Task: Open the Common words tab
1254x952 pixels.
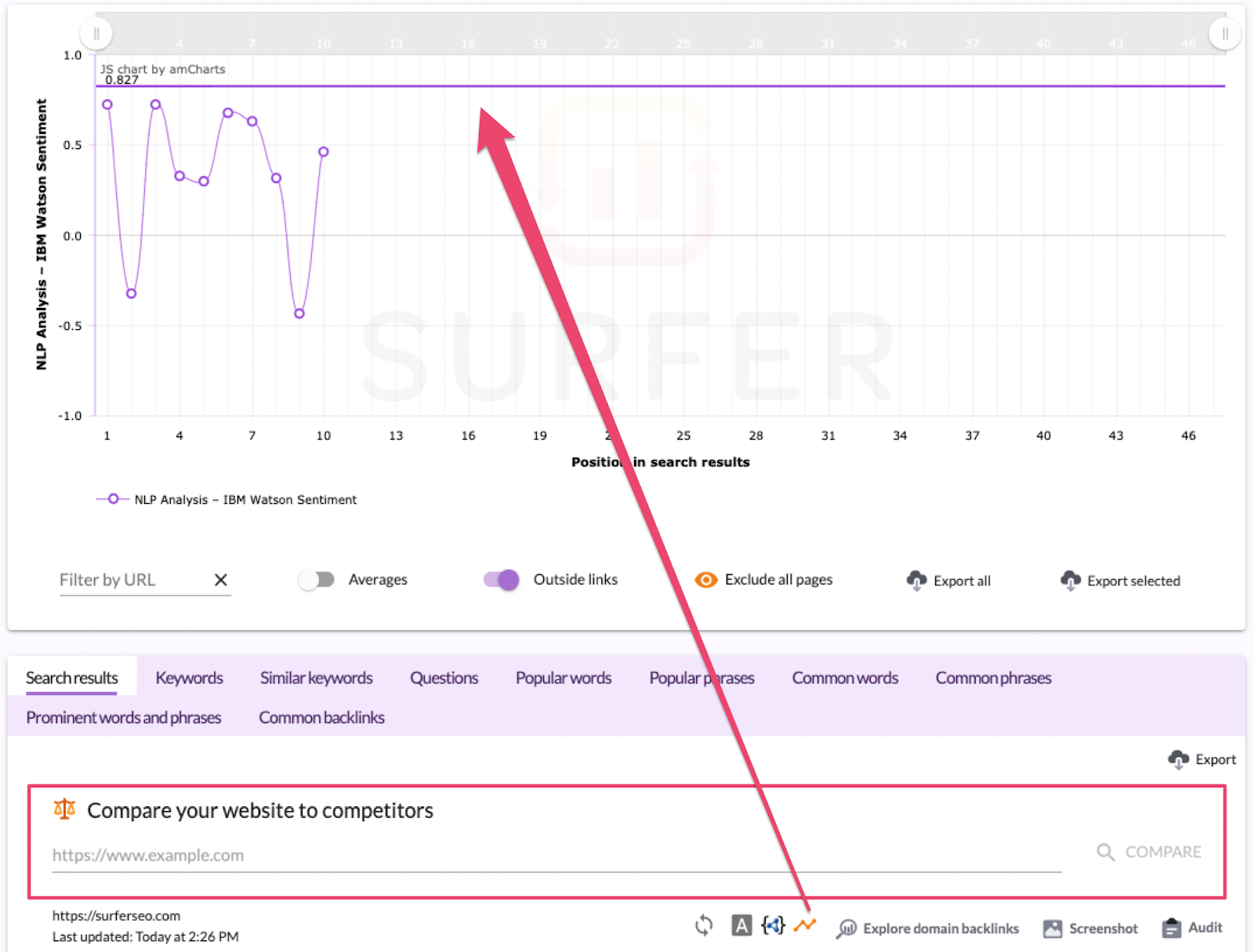Action: [845, 678]
